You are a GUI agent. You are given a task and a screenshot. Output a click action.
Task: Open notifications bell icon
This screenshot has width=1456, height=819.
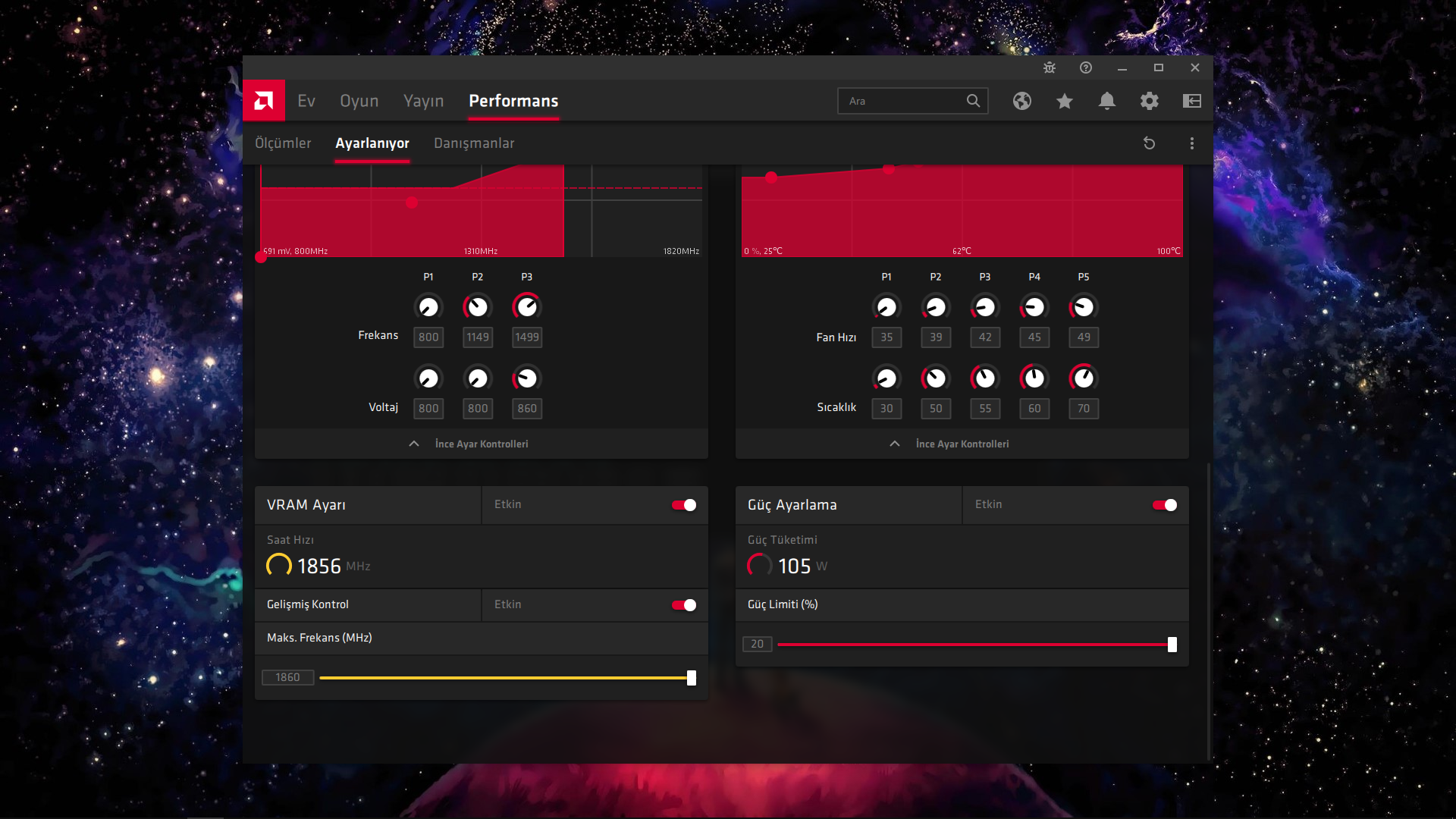pyautogui.click(x=1107, y=101)
